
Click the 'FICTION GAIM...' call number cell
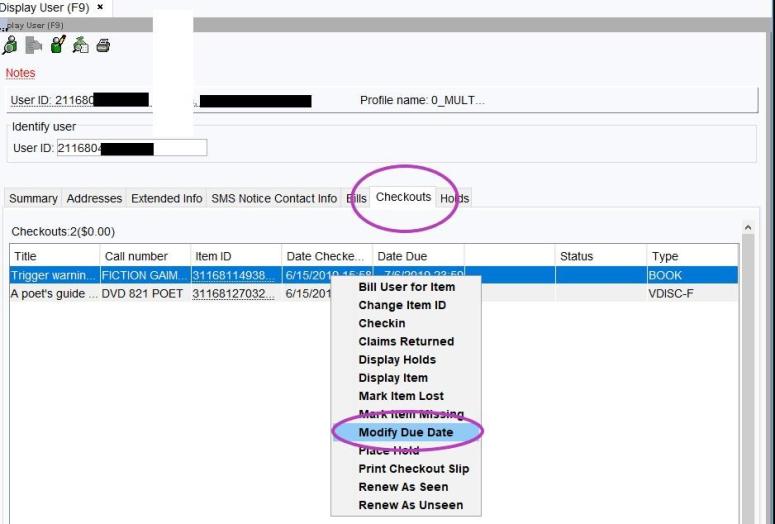pyautogui.click(x=145, y=275)
